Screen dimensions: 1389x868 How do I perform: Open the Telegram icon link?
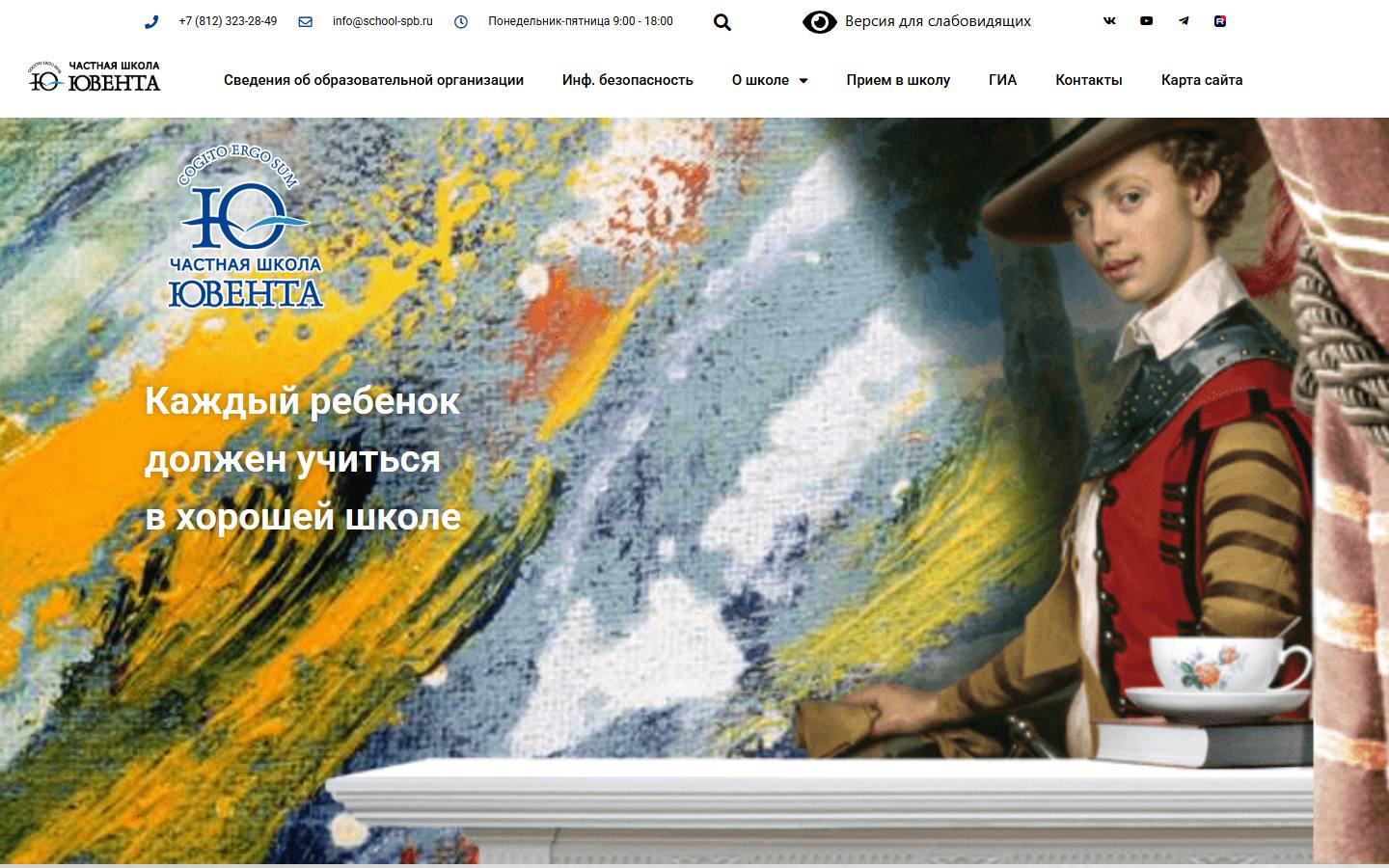click(1184, 20)
